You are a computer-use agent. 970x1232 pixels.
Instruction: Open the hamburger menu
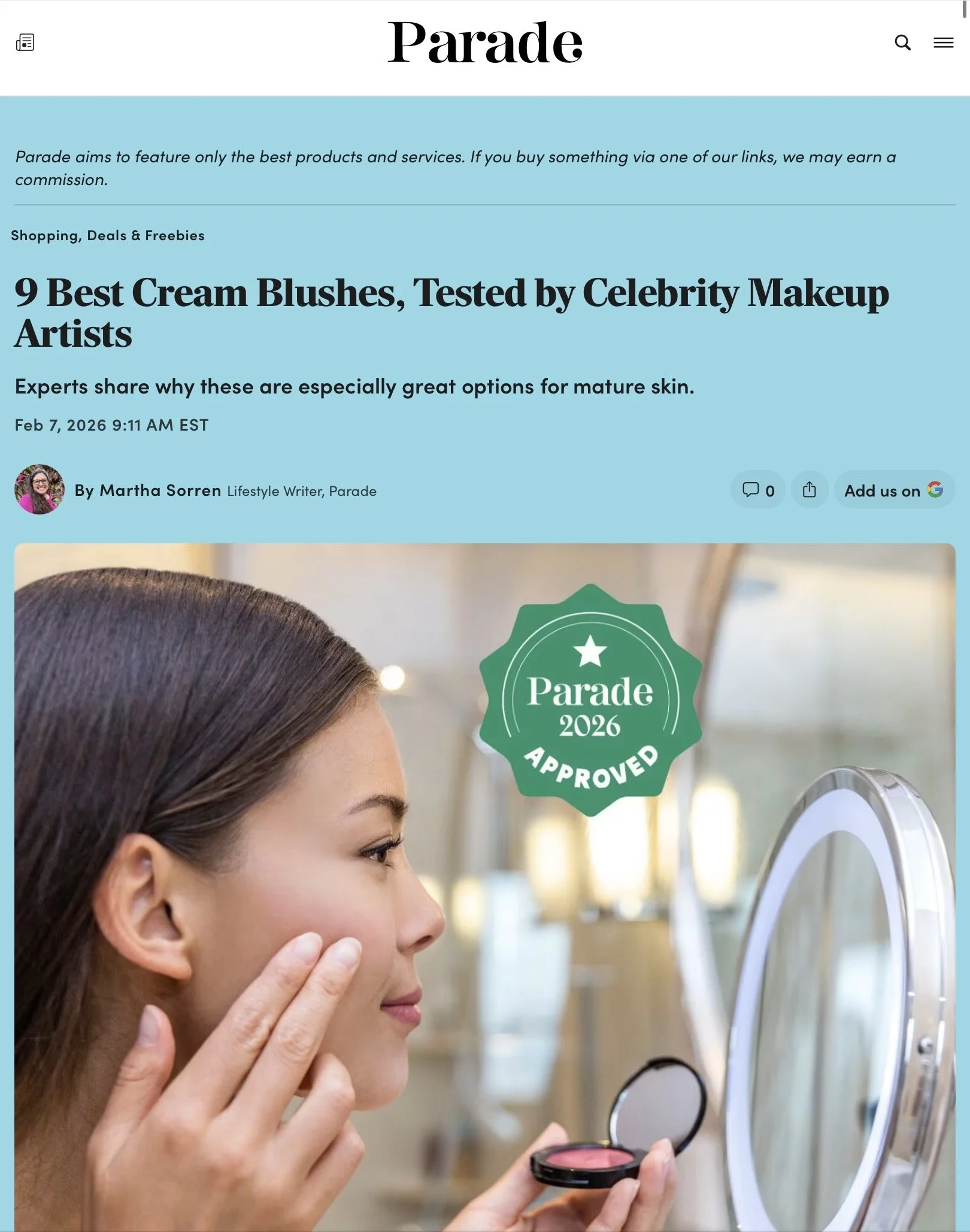[x=944, y=43]
